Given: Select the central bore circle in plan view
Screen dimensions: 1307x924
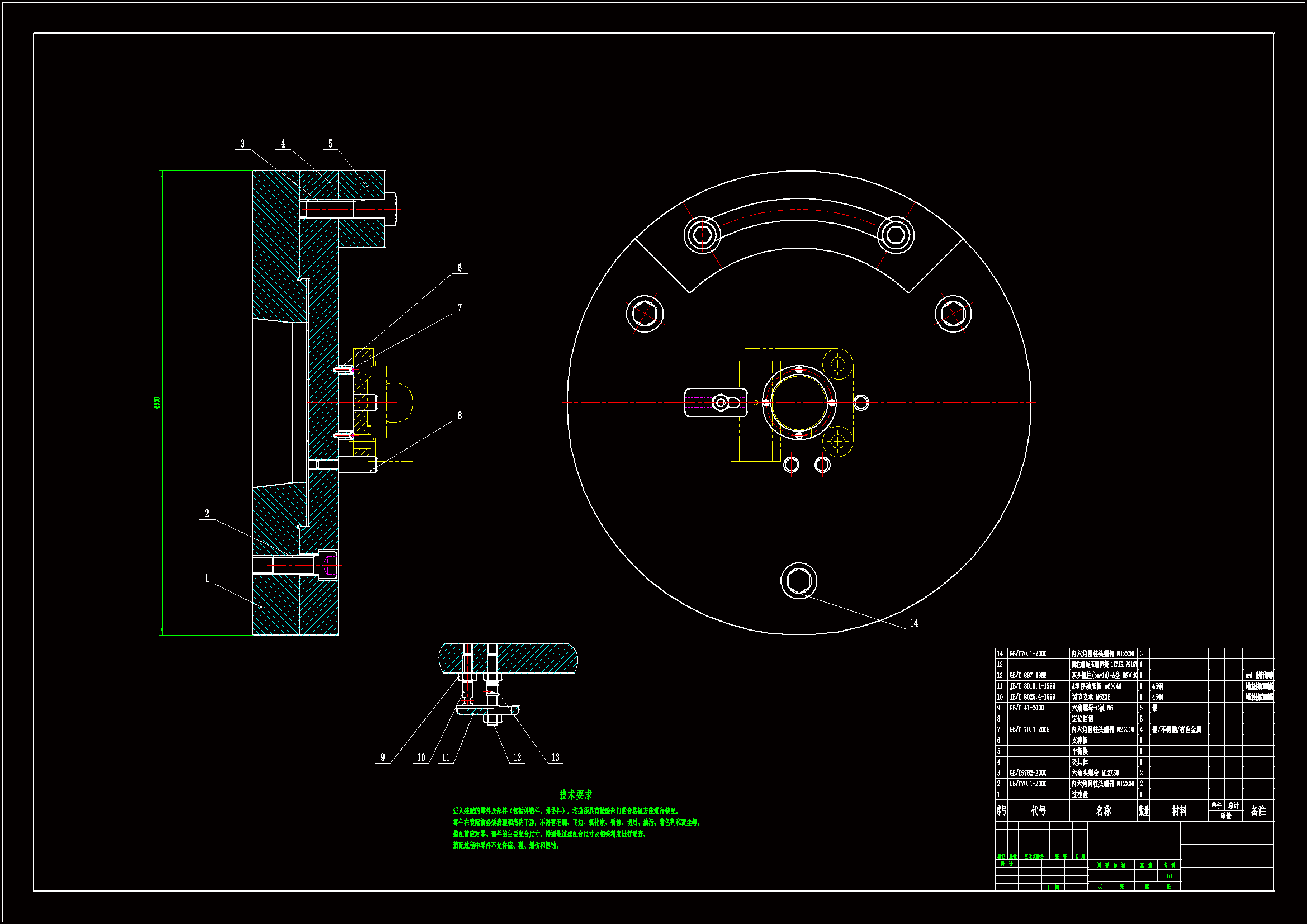Looking at the screenshot, I should point(799,402).
